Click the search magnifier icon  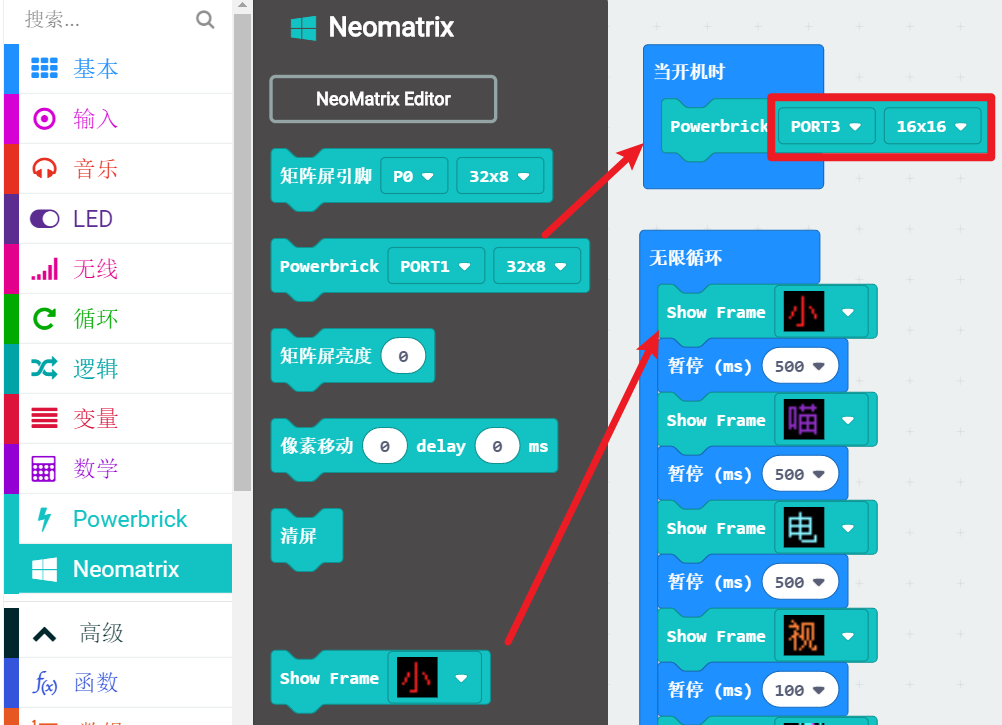[204, 20]
